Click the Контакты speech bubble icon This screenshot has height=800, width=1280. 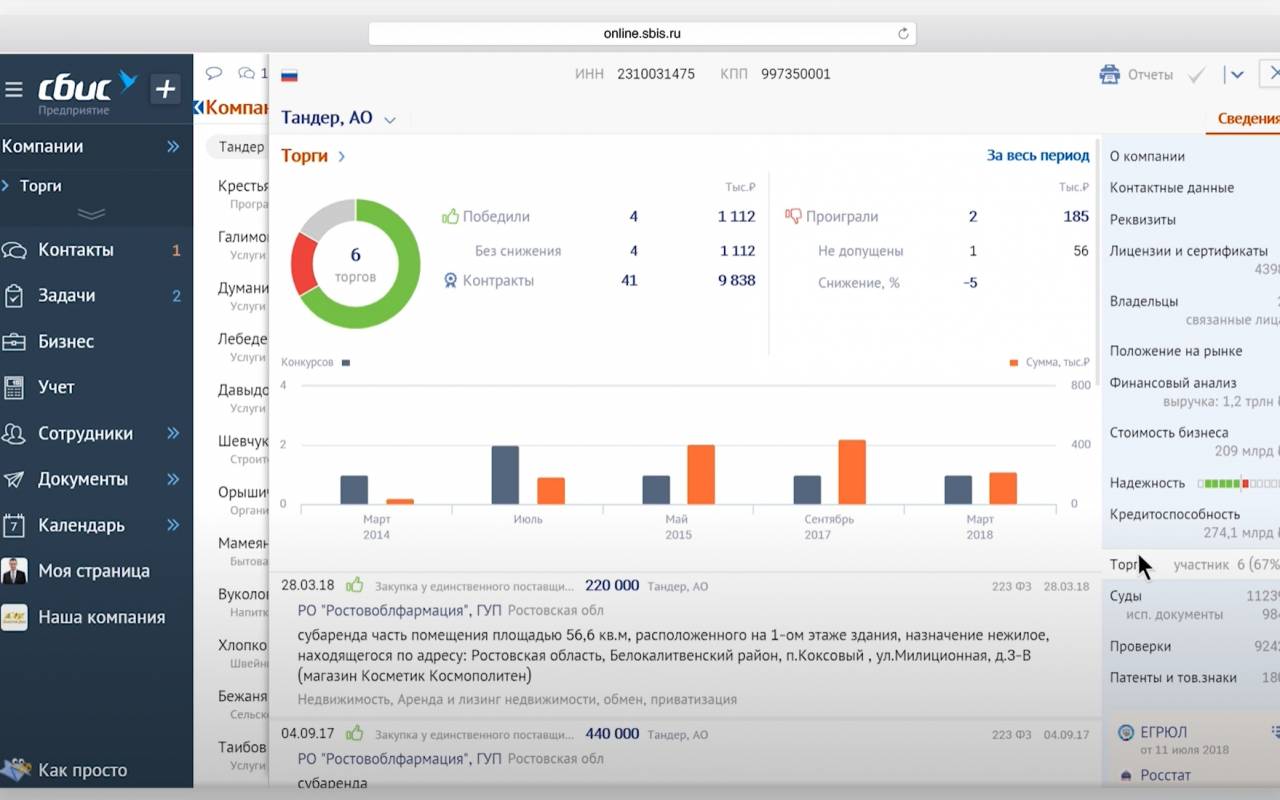tap(14, 250)
